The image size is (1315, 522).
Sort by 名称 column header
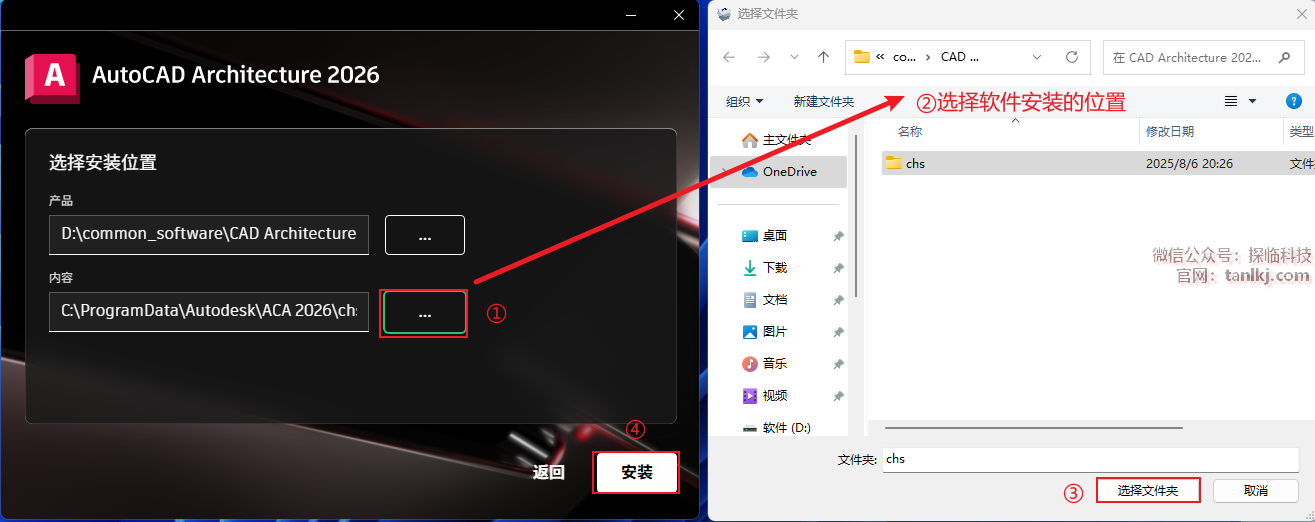coord(910,131)
